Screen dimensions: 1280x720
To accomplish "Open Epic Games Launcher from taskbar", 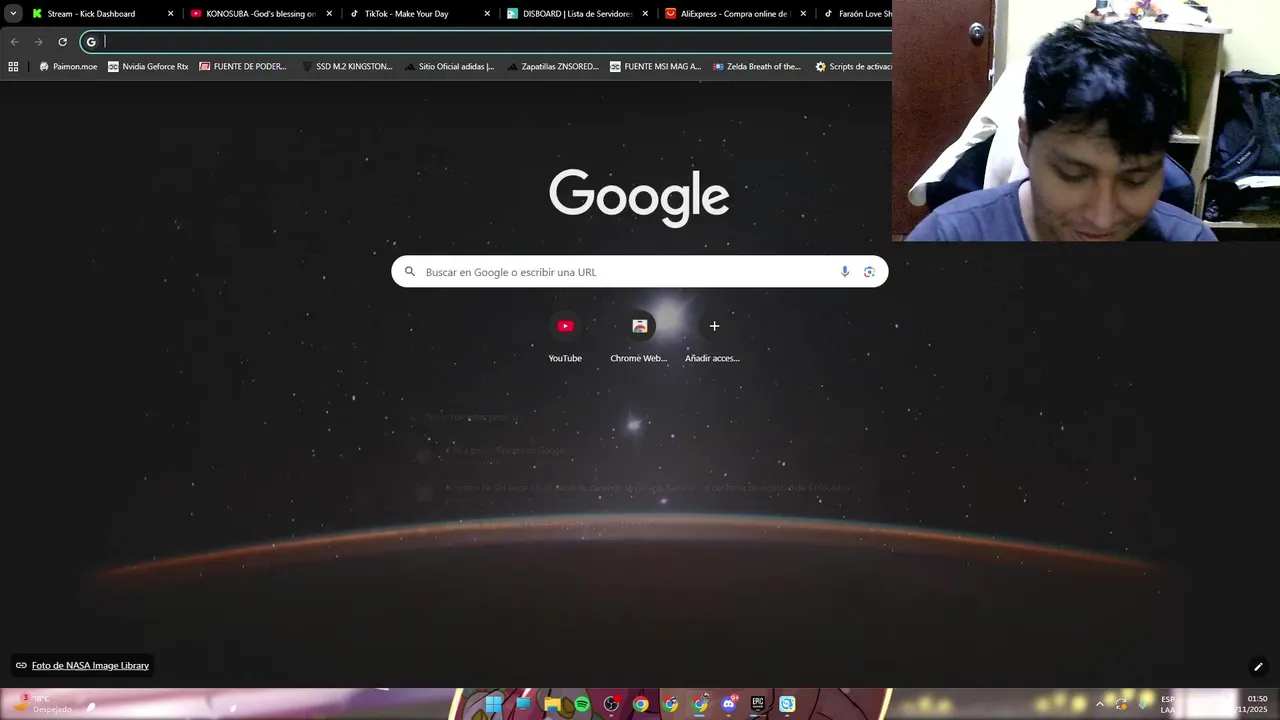I will pos(758,704).
